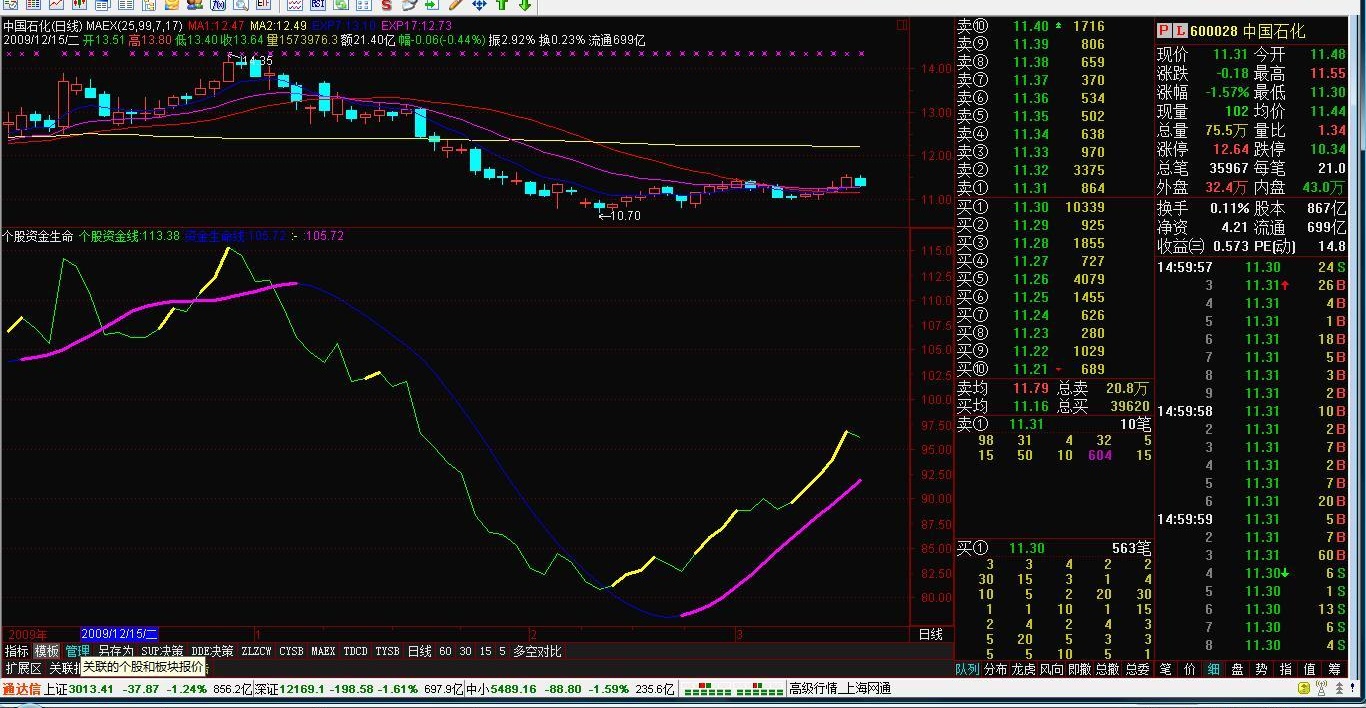Click the 通达信 logo in status bar
1366x708 pixels.
(x=20, y=689)
